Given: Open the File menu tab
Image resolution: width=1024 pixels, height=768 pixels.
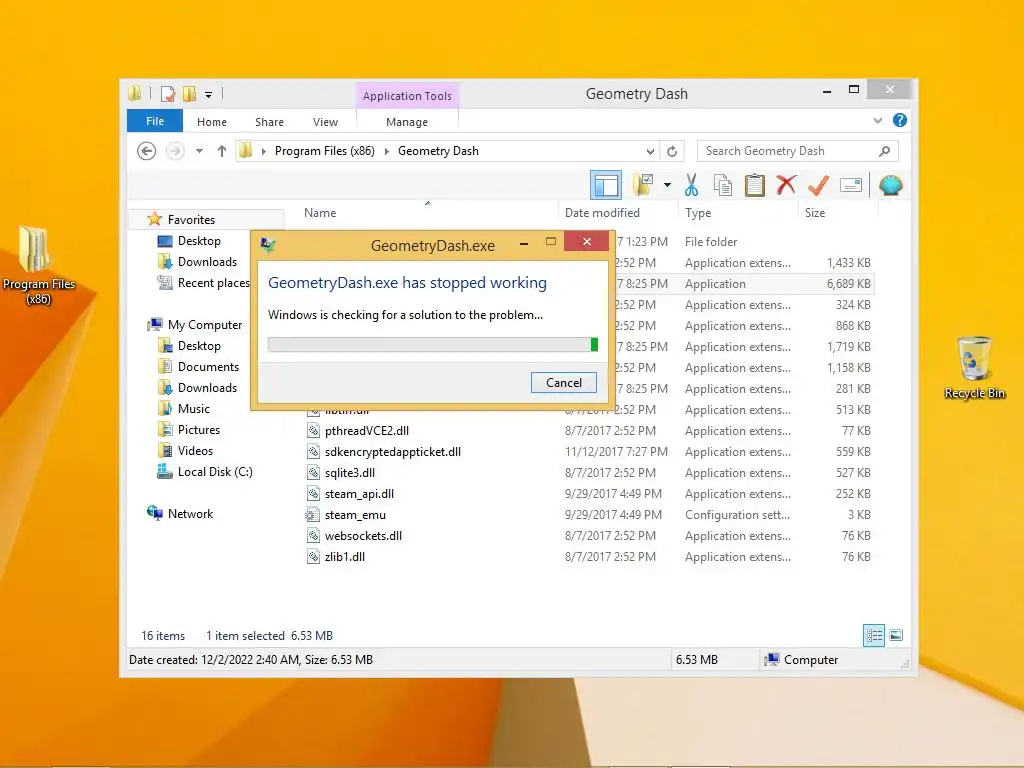Looking at the screenshot, I should [155, 121].
